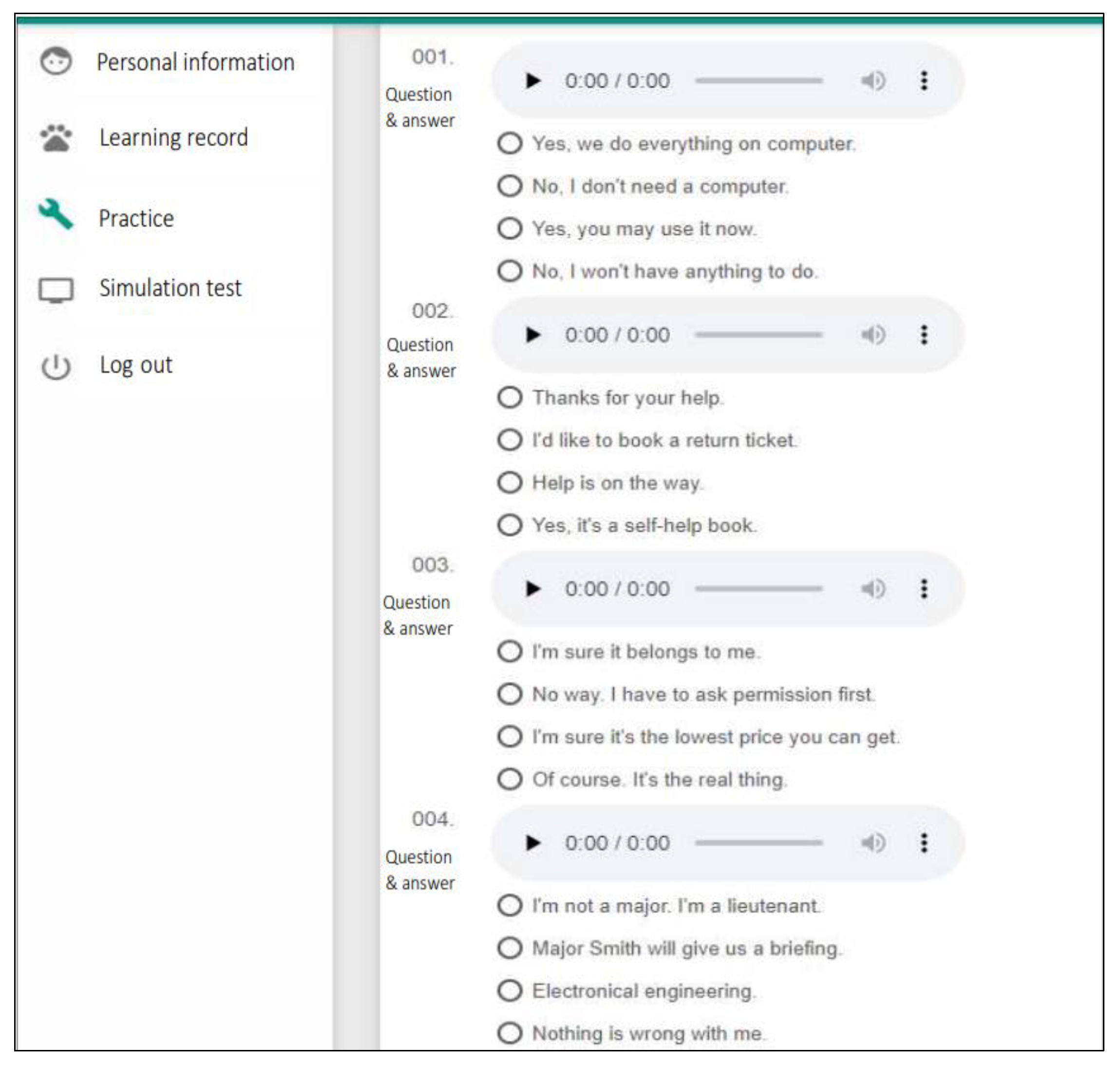1120x1067 pixels.
Task: Click the green wrench Practice icon
Action: pos(56,215)
